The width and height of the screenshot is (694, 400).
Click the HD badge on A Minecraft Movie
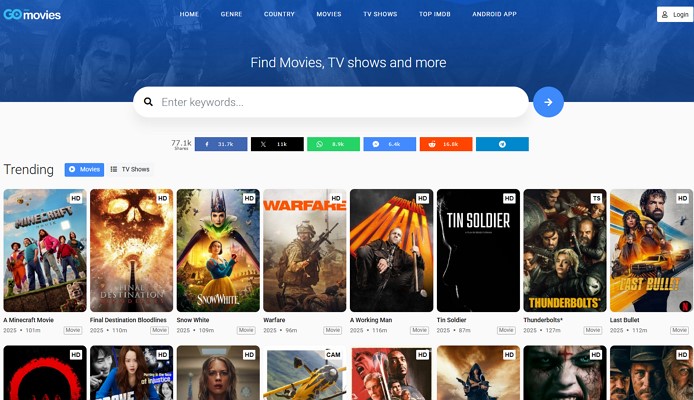pos(76,198)
